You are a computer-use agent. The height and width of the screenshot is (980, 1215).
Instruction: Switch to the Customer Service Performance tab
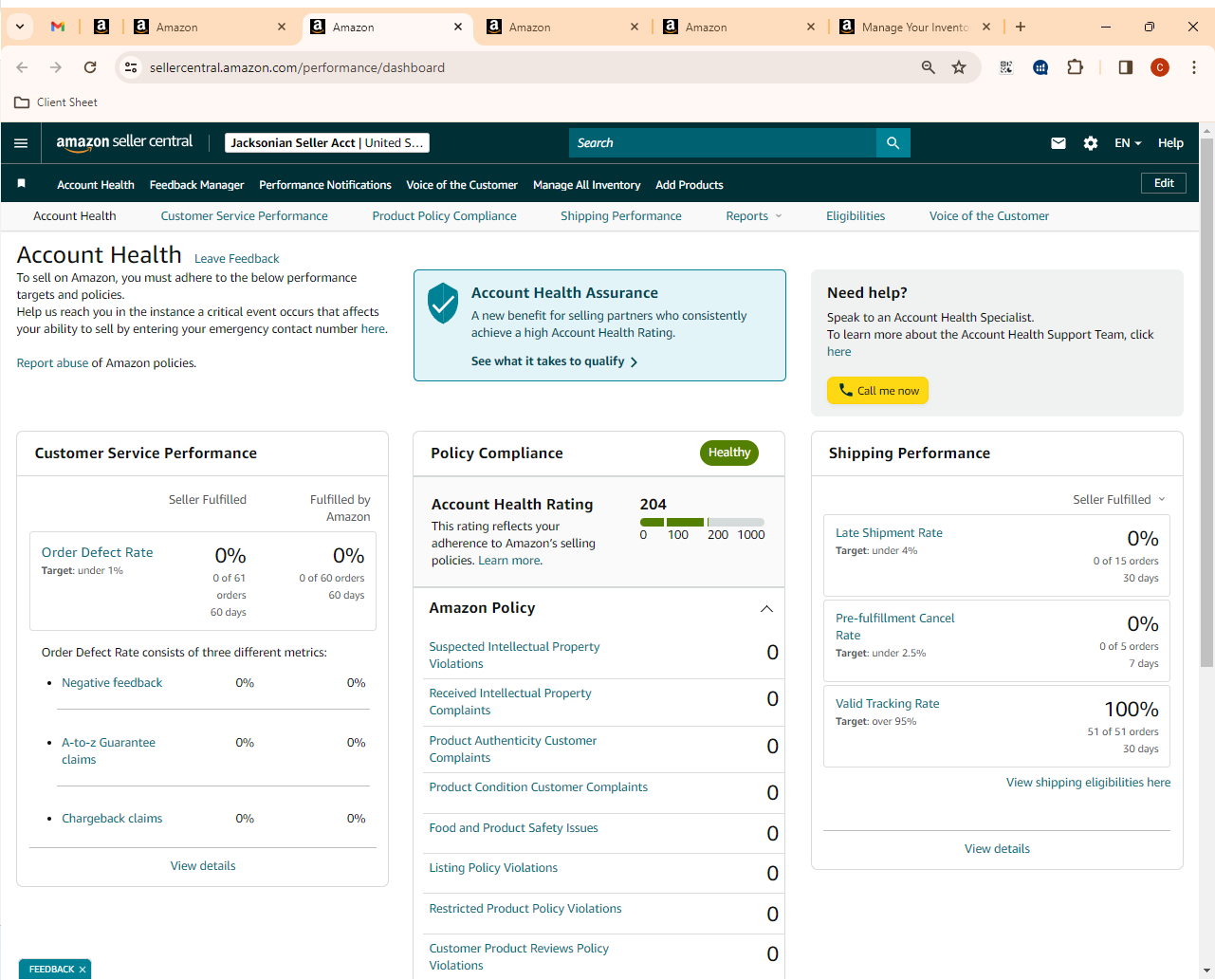coord(244,216)
